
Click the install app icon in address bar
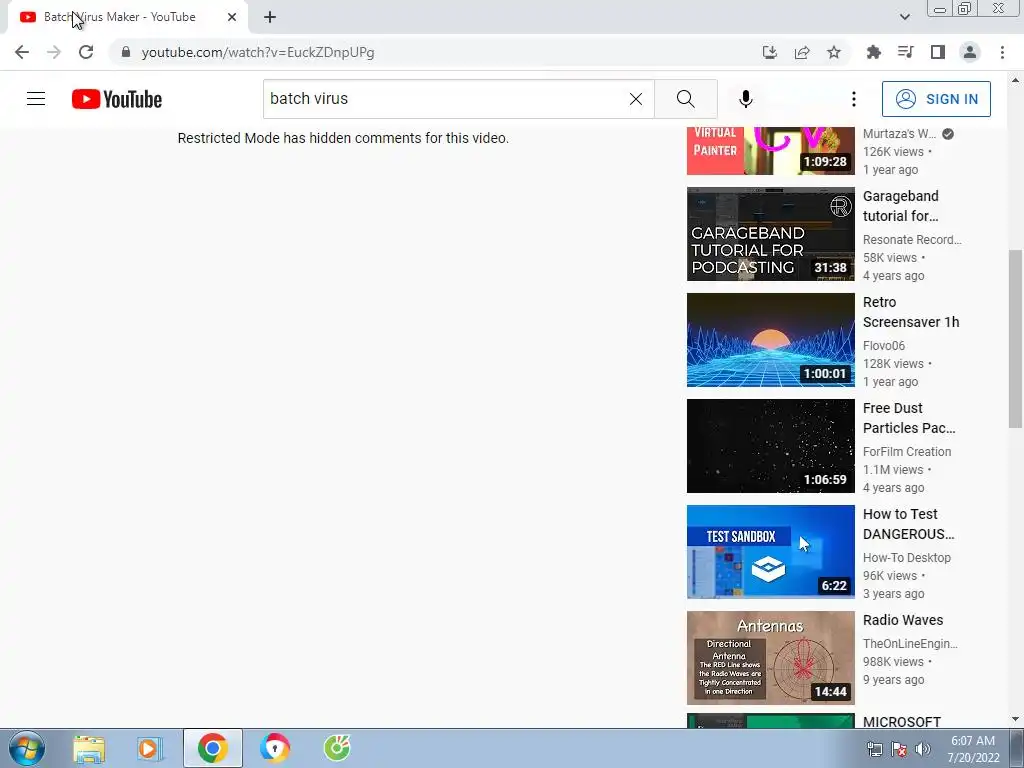pos(770,52)
